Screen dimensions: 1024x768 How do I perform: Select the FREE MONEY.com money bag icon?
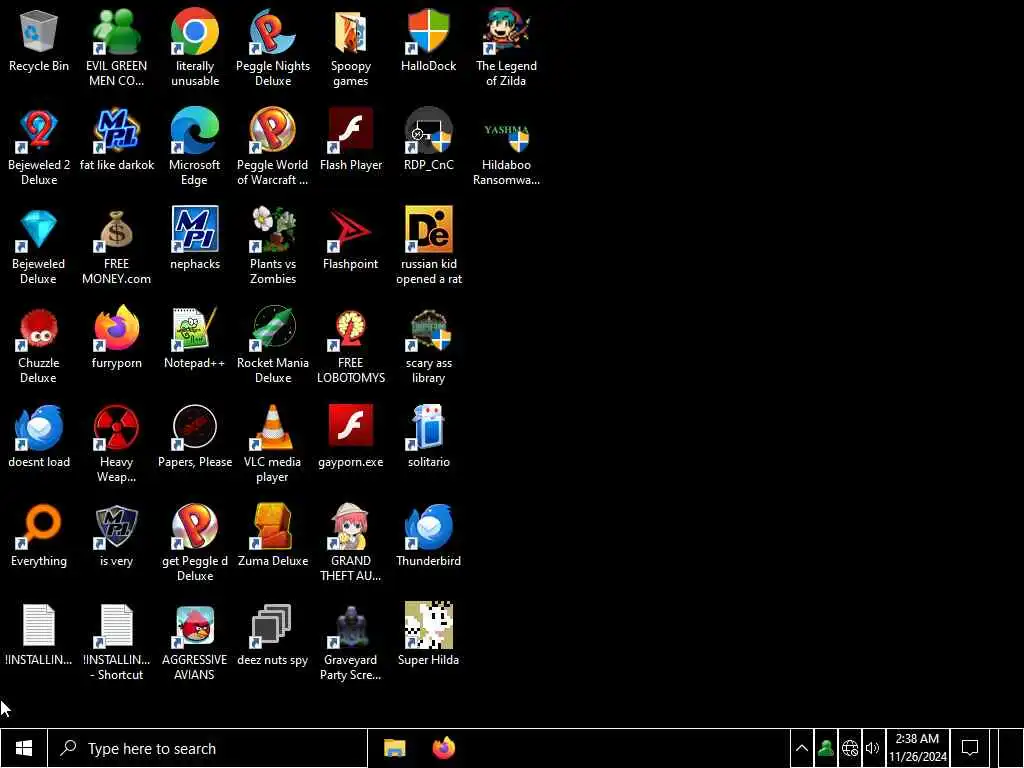coord(116,230)
